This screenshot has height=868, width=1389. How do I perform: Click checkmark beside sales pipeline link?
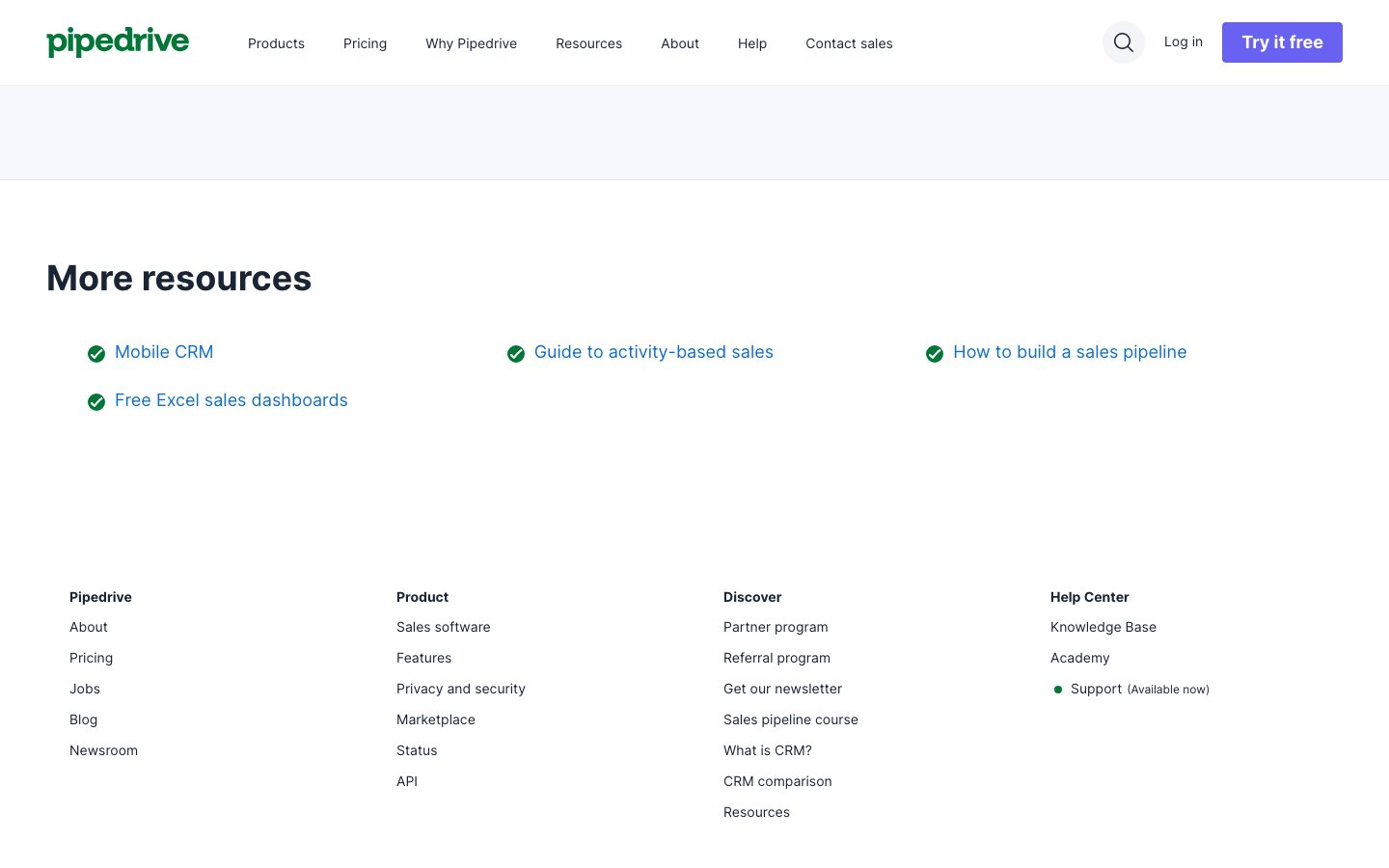tap(935, 354)
